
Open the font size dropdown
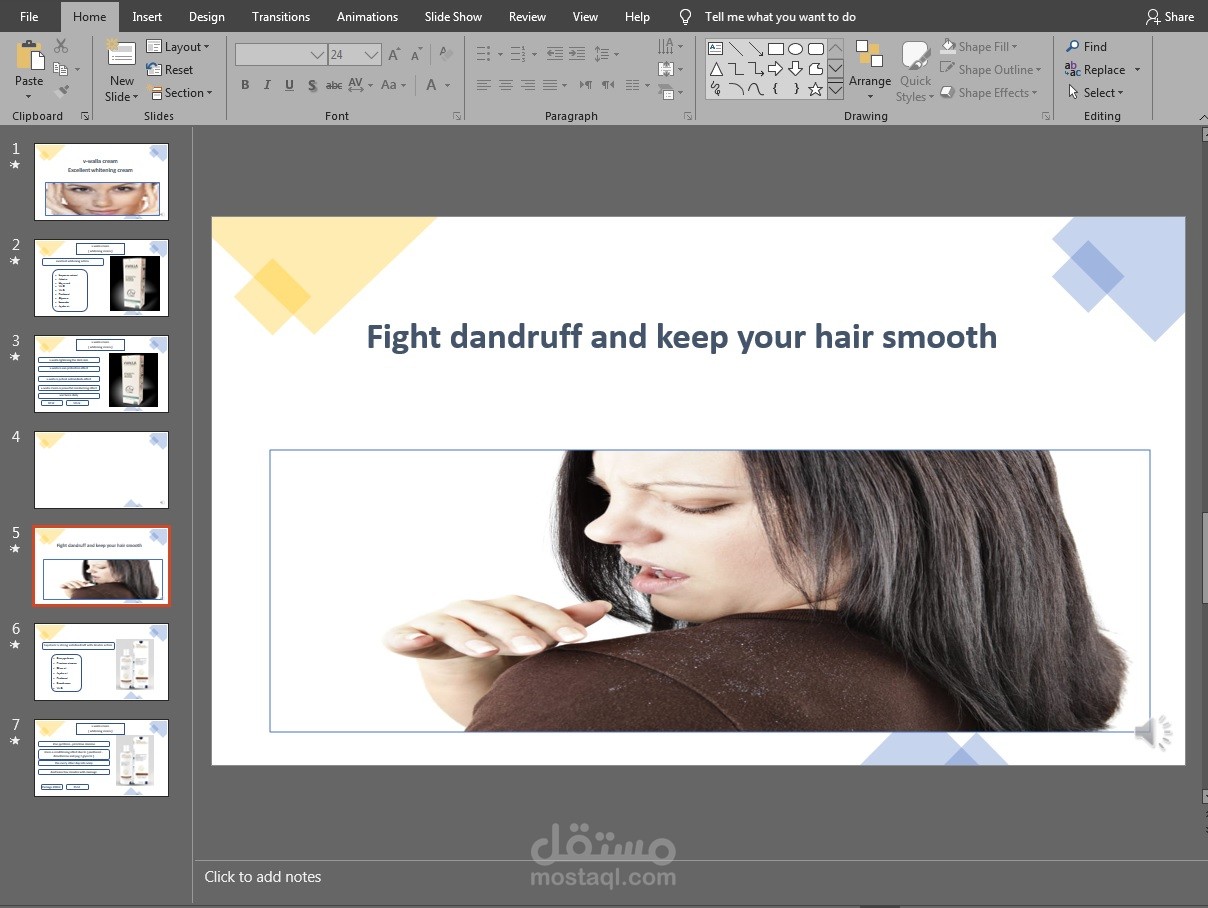(371, 55)
